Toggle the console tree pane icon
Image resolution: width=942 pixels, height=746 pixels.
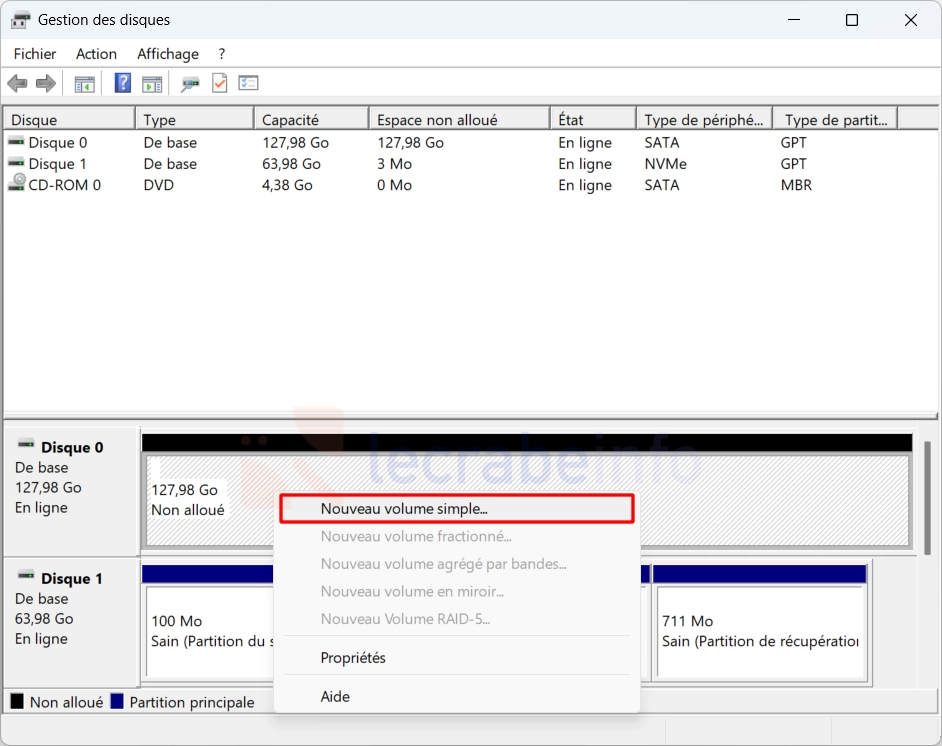85,84
